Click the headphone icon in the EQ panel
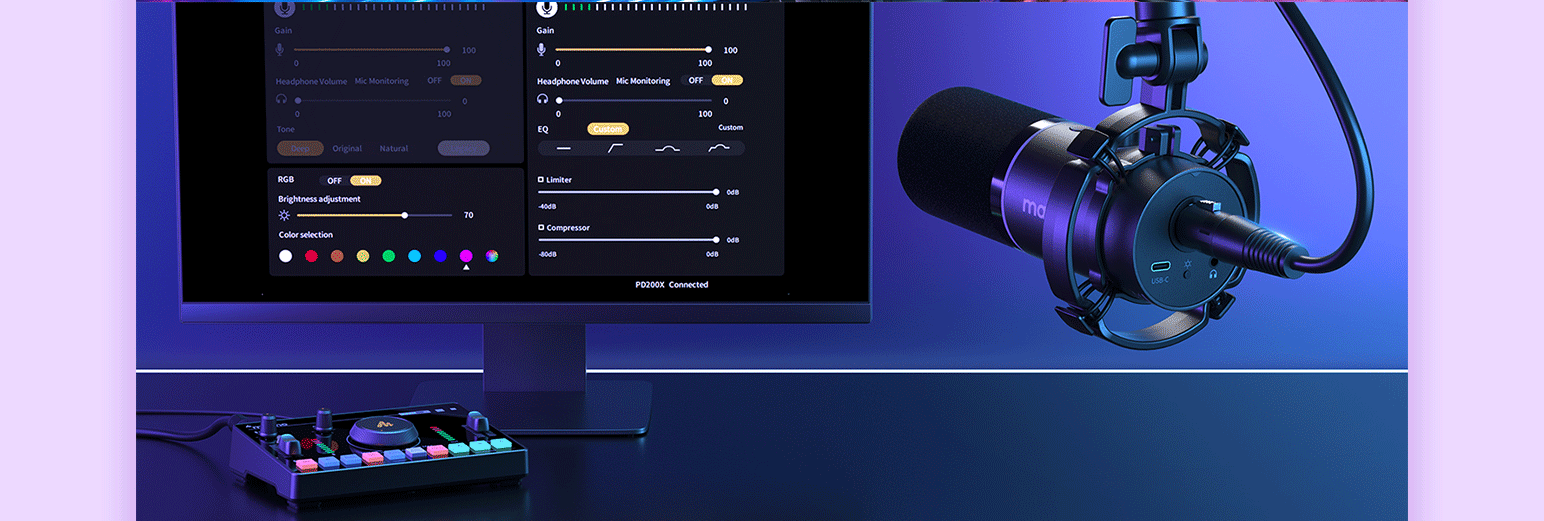1544x521 pixels. [542, 100]
